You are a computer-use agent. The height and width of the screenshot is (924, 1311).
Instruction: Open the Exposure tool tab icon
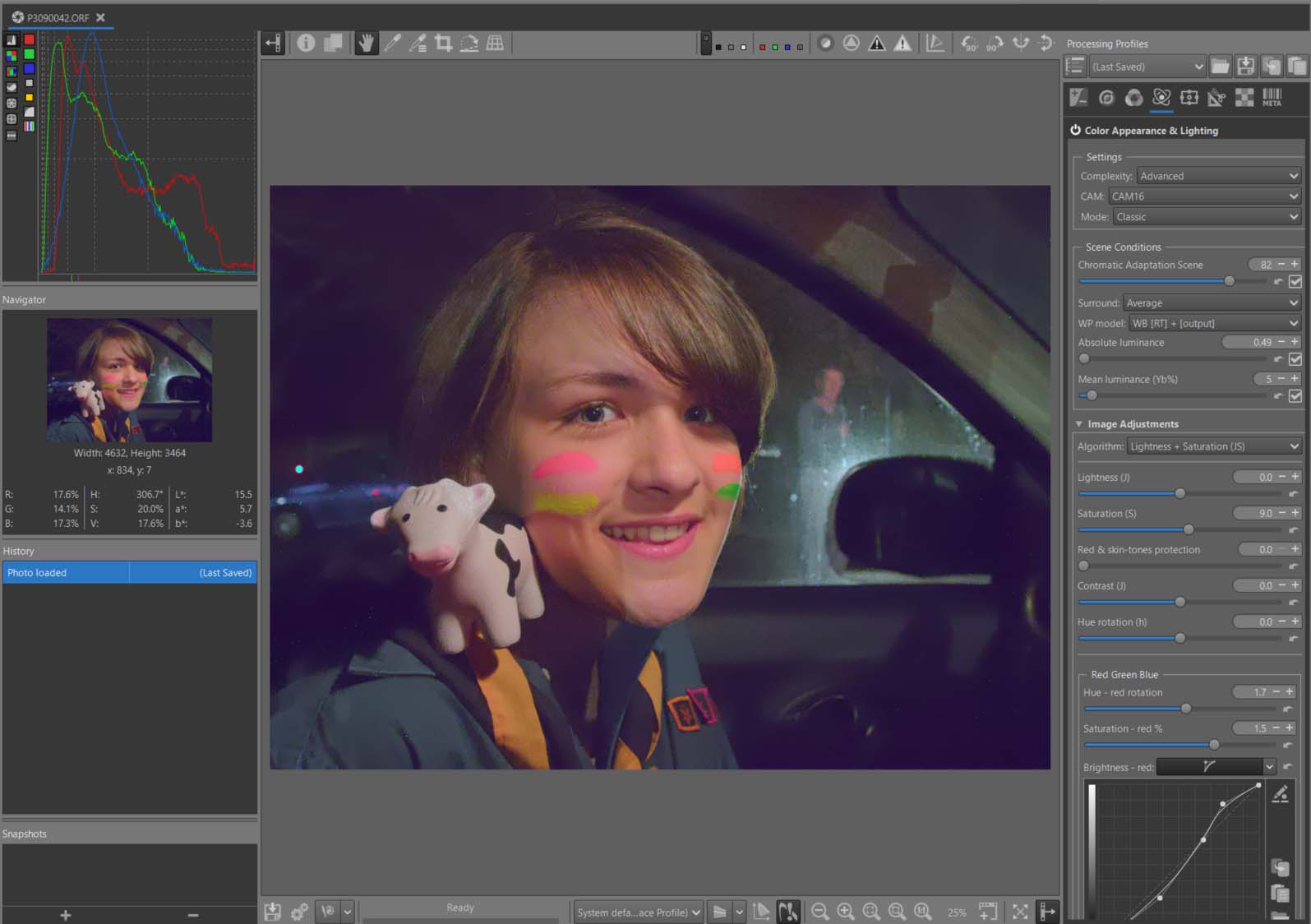(1078, 98)
